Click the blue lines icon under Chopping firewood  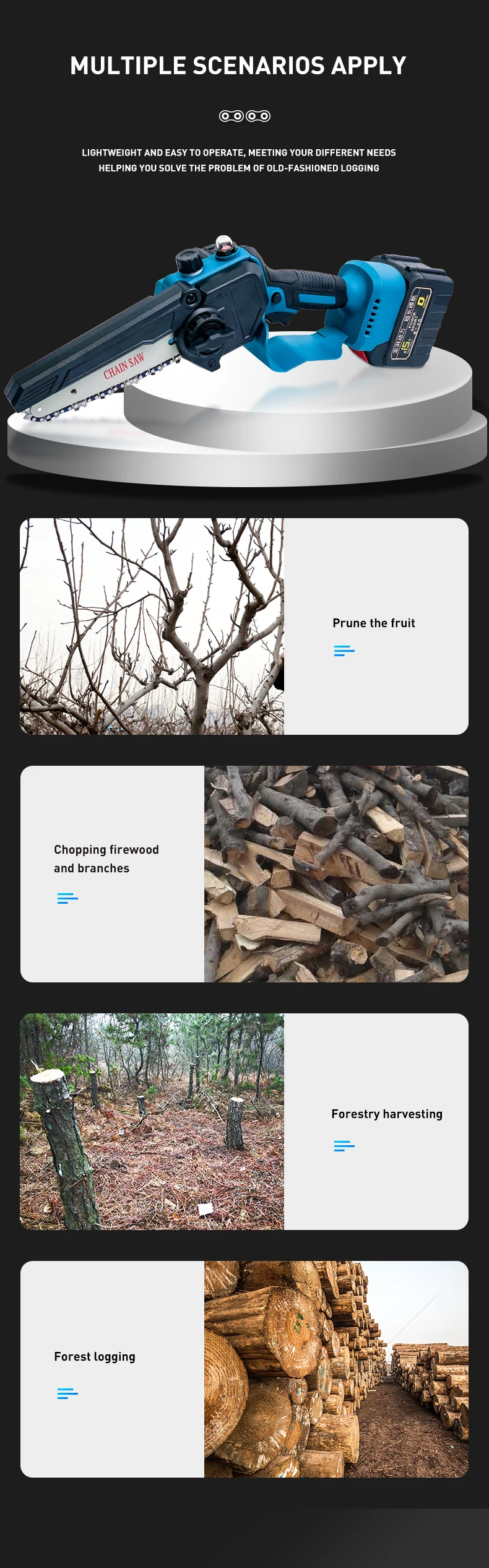coord(67,898)
